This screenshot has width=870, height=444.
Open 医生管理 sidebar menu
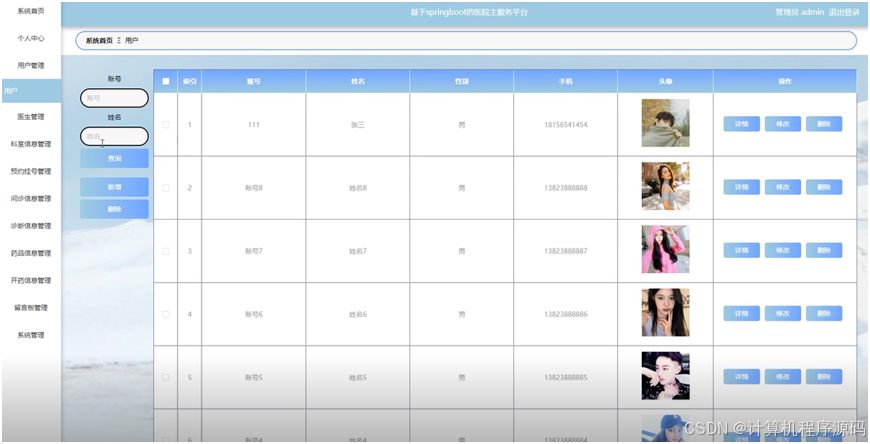31,117
